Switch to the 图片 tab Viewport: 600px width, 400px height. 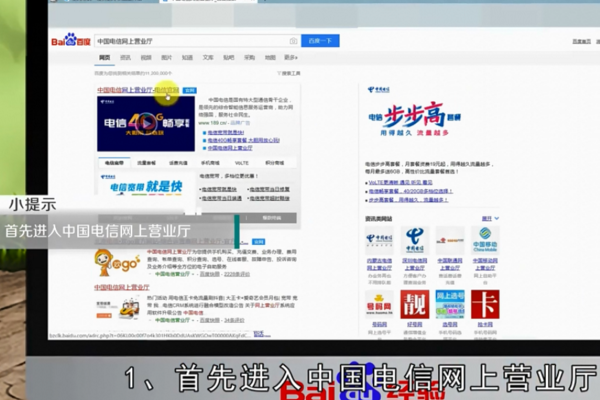point(166,57)
